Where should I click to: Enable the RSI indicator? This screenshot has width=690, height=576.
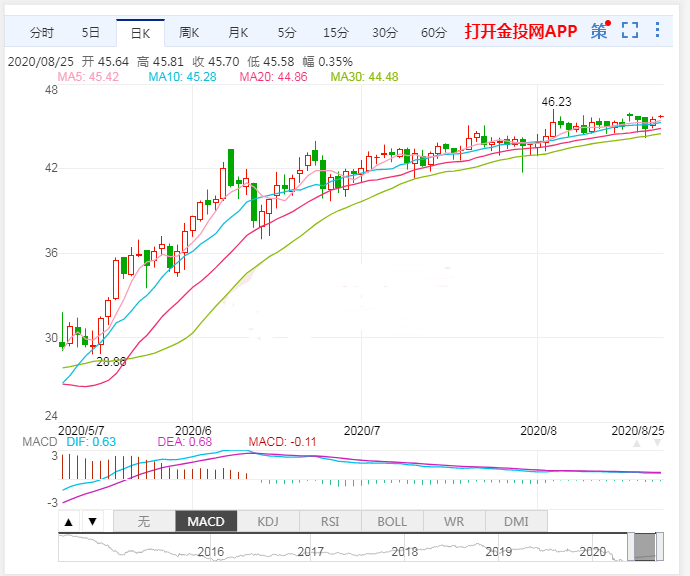(330, 521)
